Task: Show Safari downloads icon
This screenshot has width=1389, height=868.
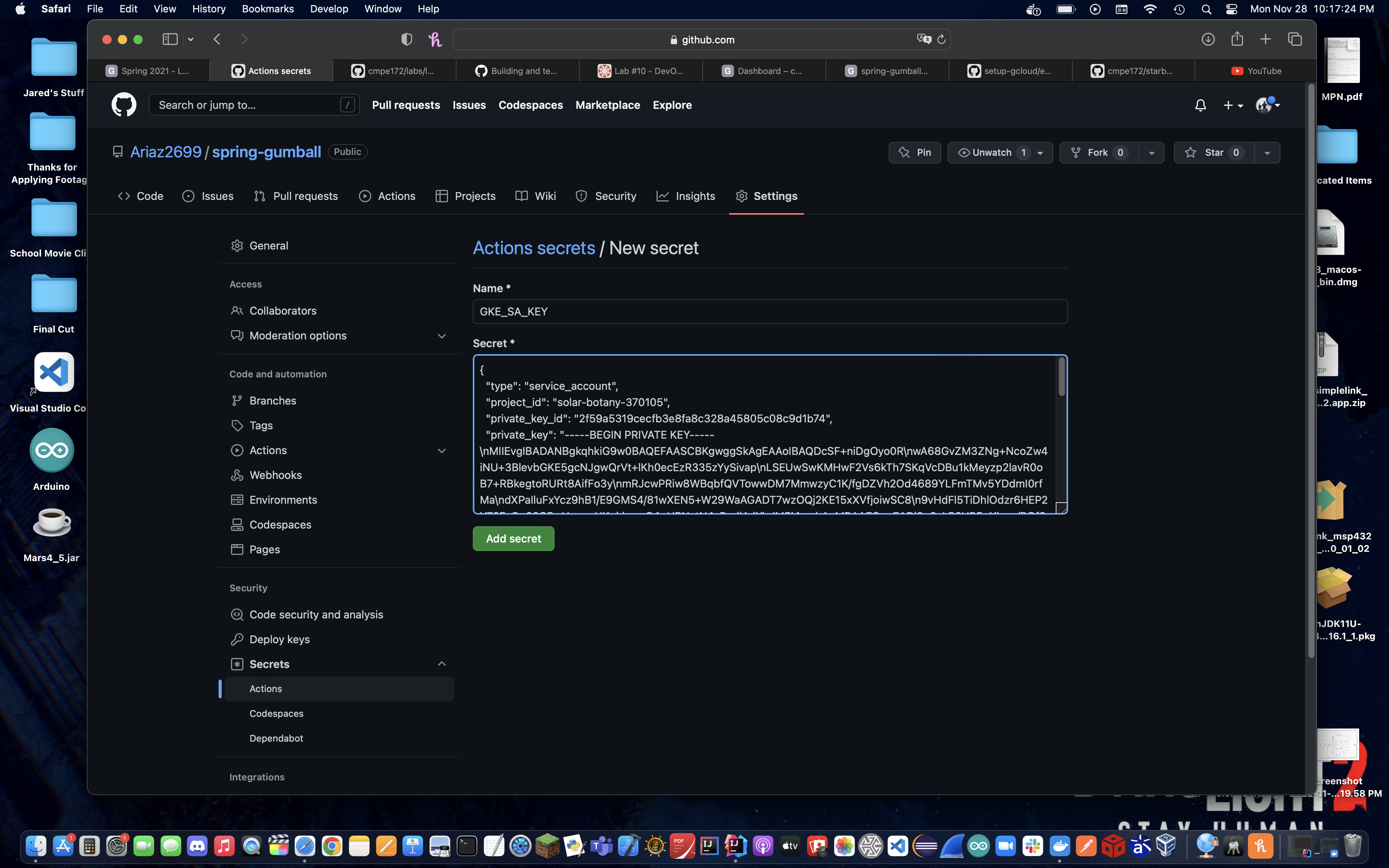Action: click(x=1208, y=39)
